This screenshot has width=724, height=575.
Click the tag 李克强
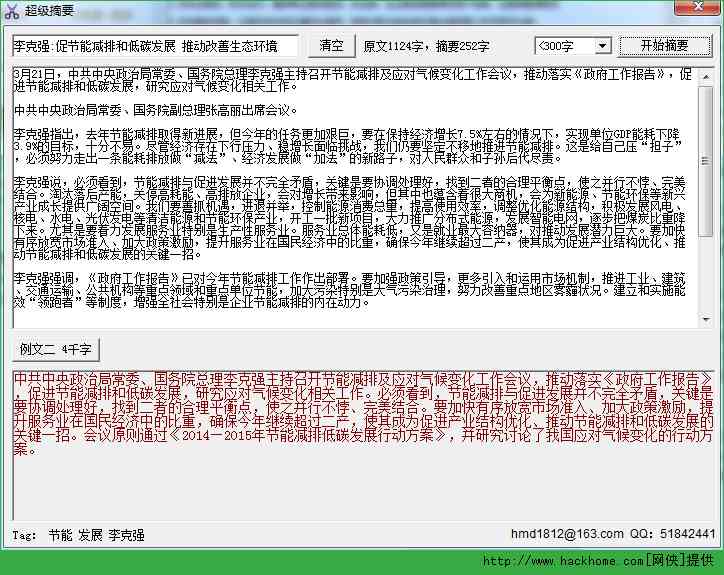127,535
